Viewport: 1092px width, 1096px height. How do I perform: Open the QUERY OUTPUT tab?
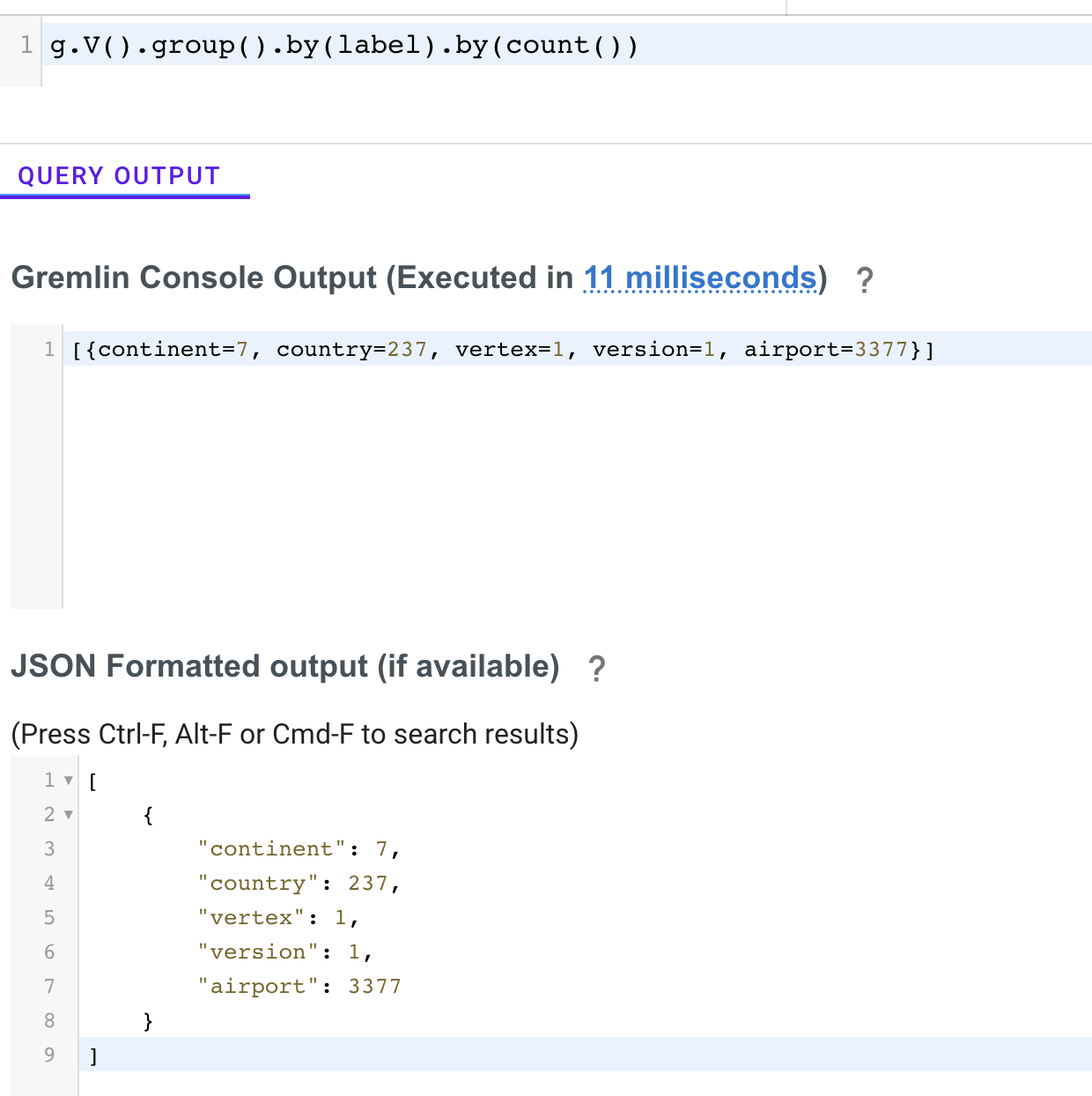[x=119, y=176]
